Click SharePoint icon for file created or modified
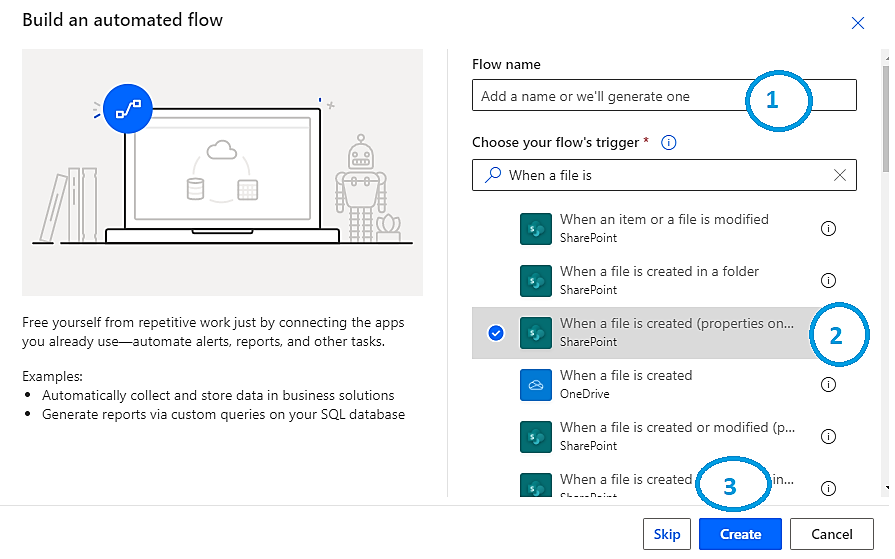This screenshot has height=559, width=895. point(535,437)
